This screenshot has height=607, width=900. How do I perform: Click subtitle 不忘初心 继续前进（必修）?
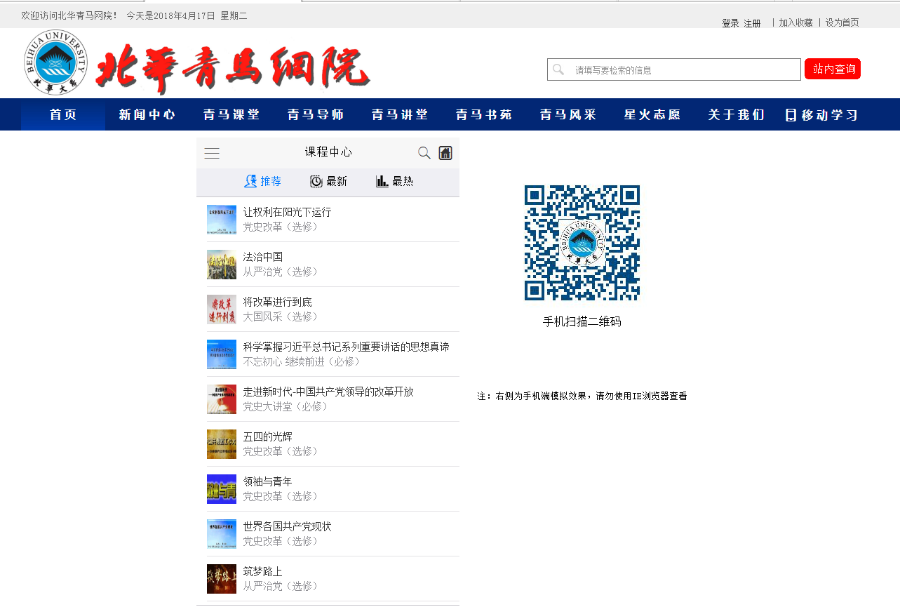coord(301,361)
